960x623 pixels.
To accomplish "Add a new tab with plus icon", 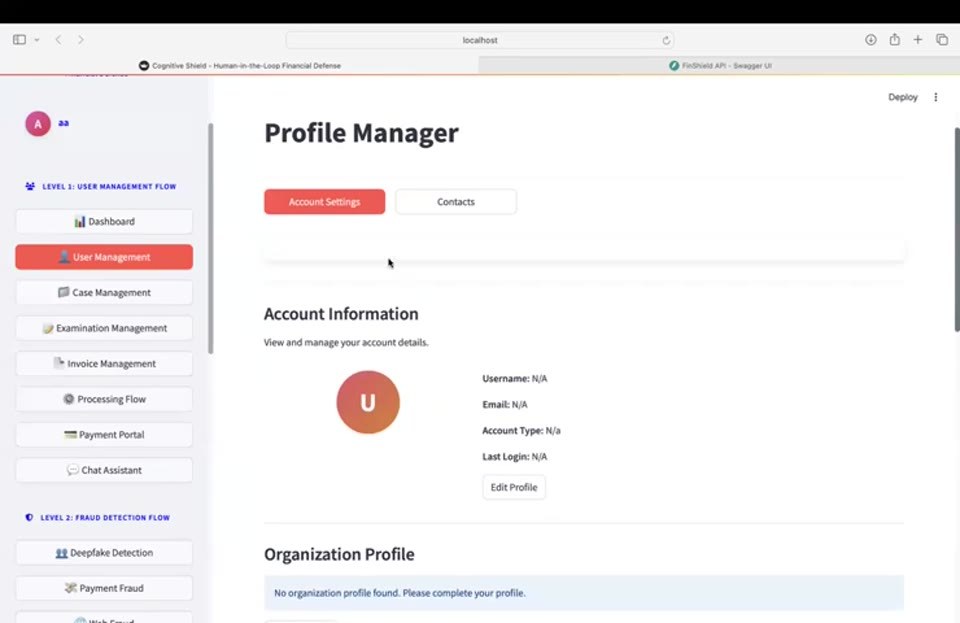I will pyautogui.click(x=918, y=40).
